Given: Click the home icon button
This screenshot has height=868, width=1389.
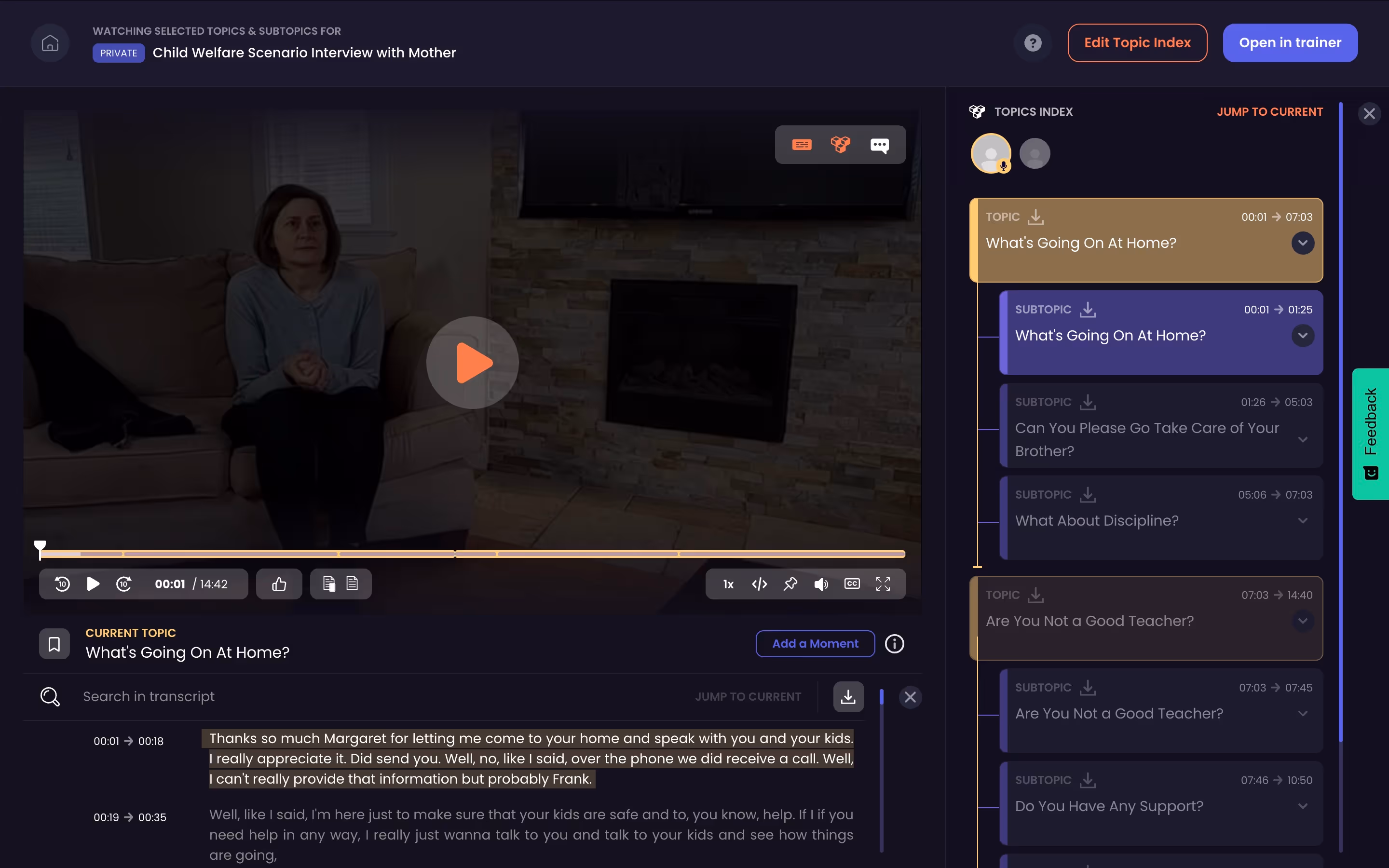Looking at the screenshot, I should click(50, 43).
